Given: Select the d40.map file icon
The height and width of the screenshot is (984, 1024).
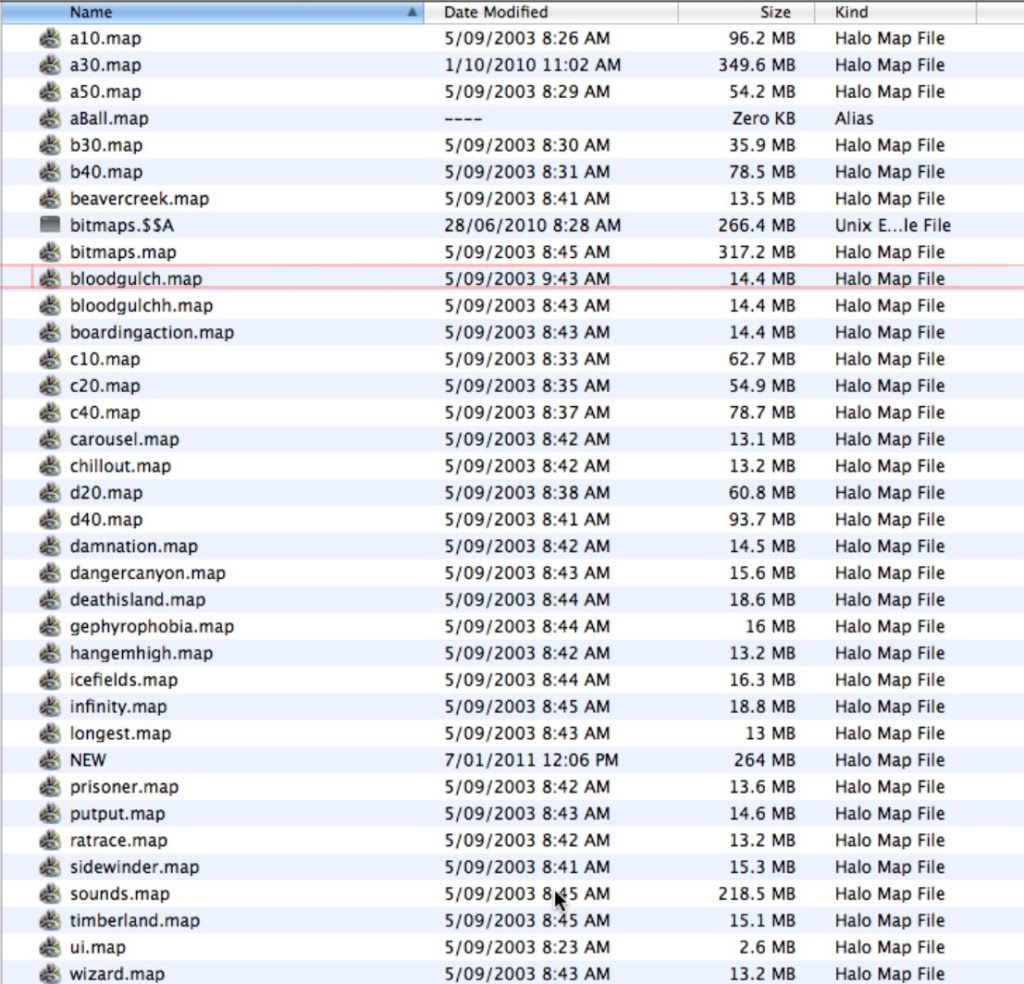Looking at the screenshot, I should tap(50, 520).
